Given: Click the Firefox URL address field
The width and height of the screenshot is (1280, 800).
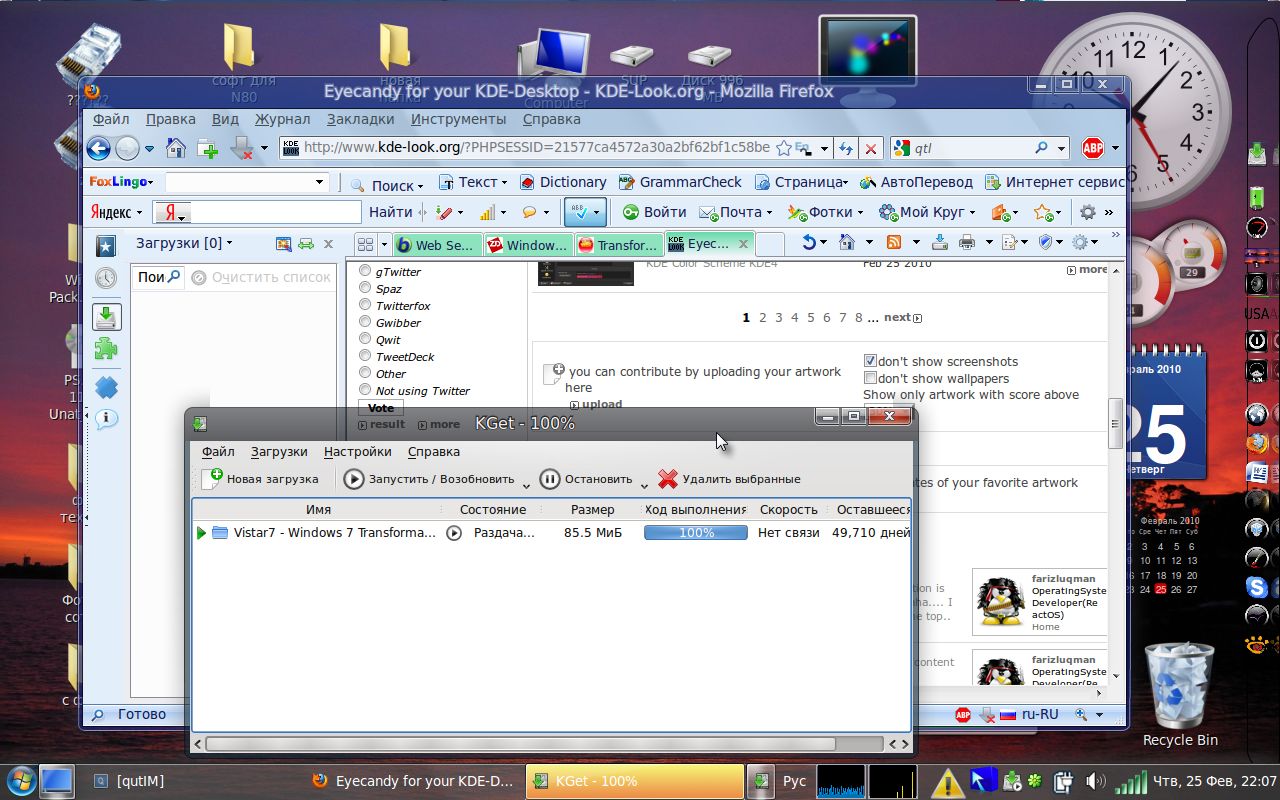Looking at the screenshot, I should 536,148.
